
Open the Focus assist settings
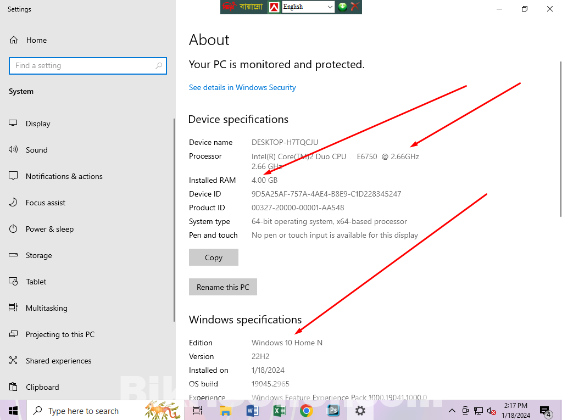tap(37, 202)
